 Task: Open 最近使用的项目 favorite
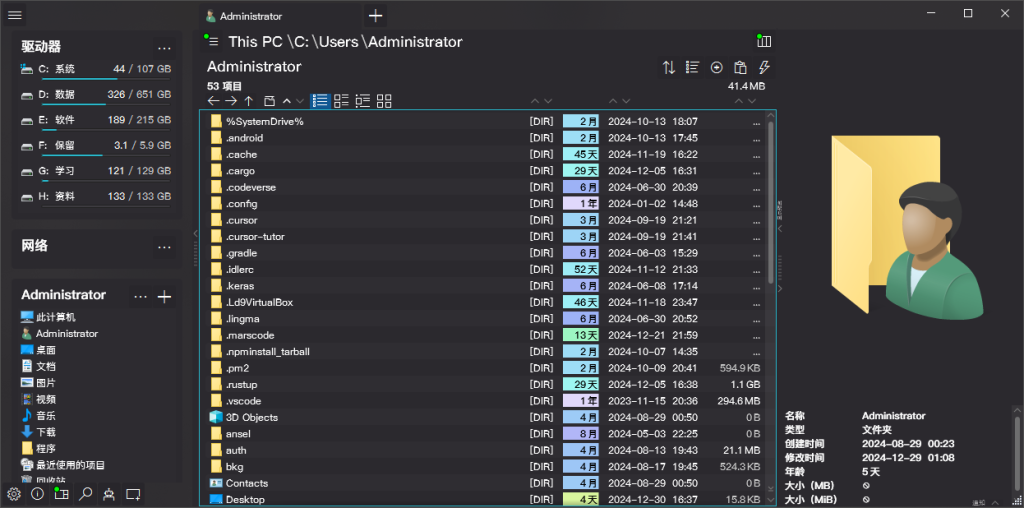coord(63,465)
